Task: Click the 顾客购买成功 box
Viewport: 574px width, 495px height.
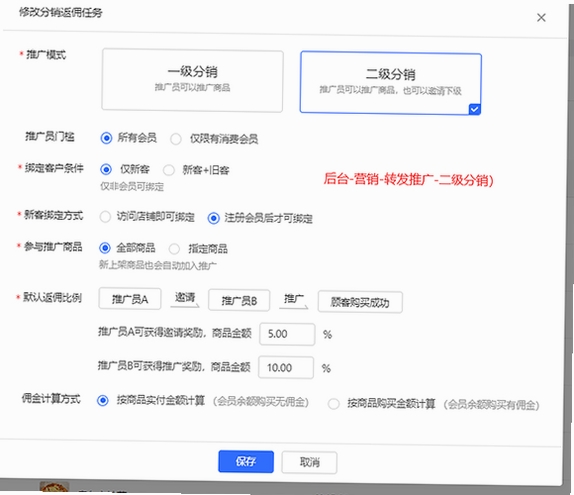Action: [360, 302]
